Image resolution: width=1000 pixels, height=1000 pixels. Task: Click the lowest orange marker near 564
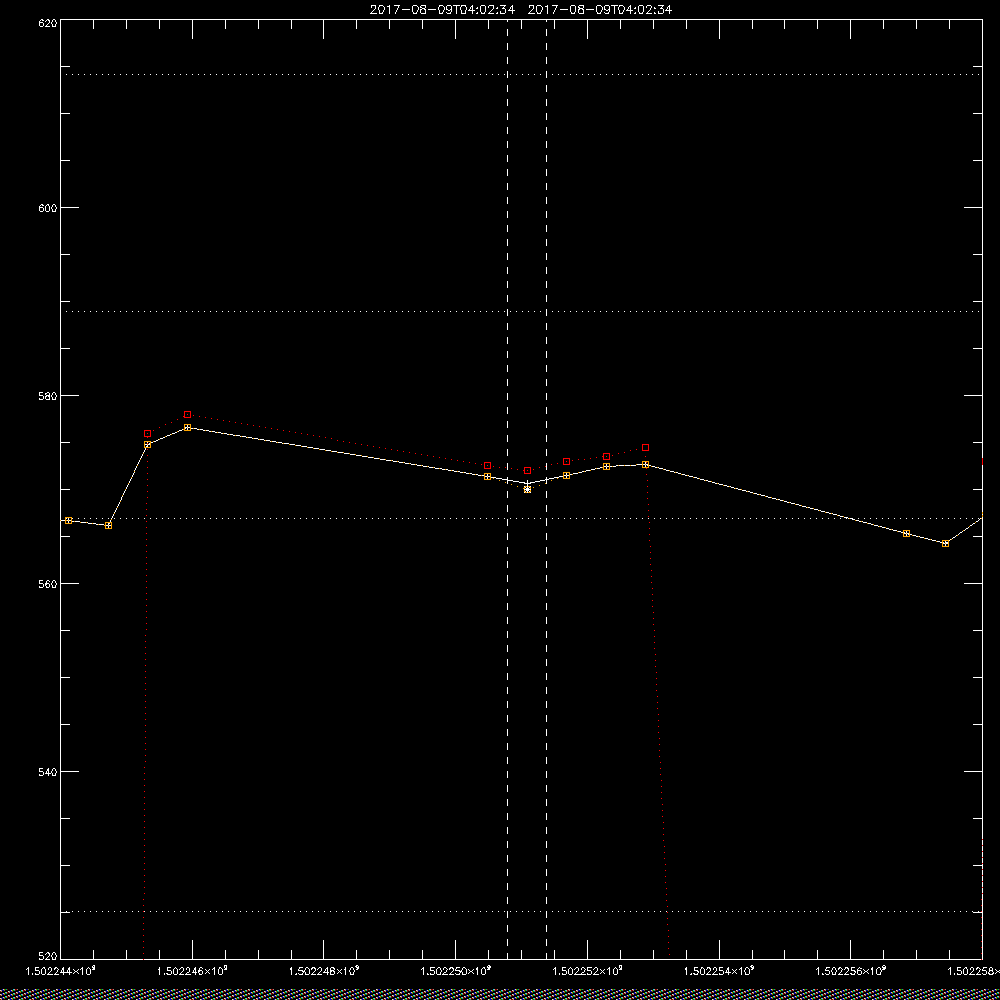(x=945, y=543)
